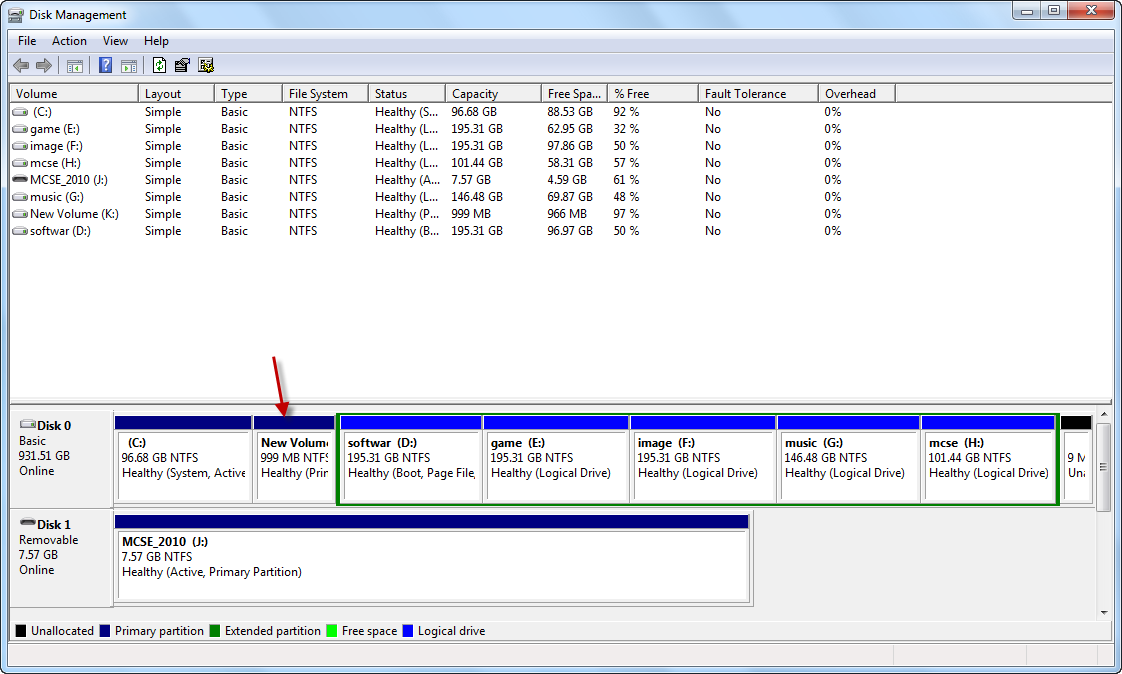Viewport: 1122px width, 674px height.
Task: Sort volumes by the Capacity column header
Action: 475,94
